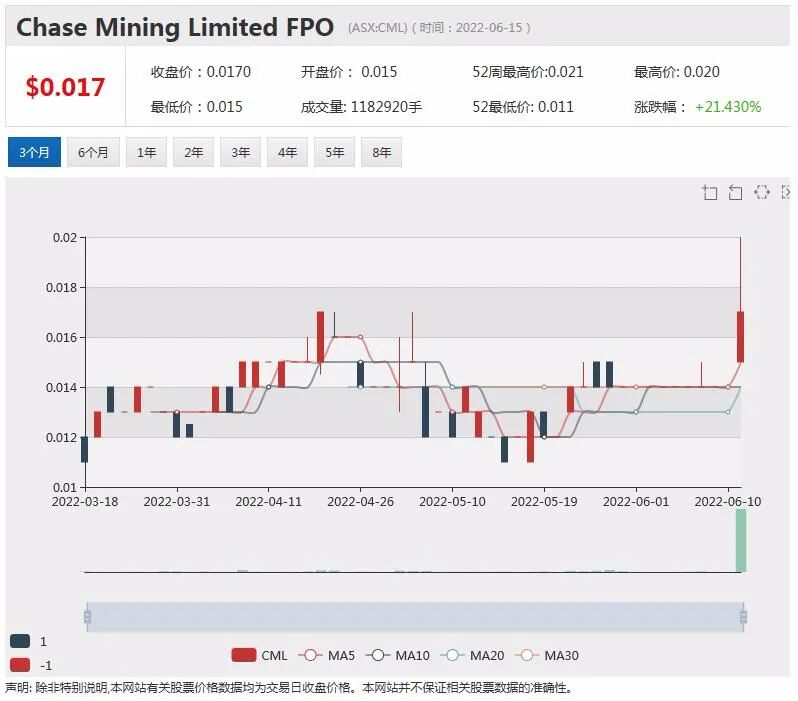Click the 成交量: 1182920手 text
The width and height of the screenshot is (798, 701).
361,107
